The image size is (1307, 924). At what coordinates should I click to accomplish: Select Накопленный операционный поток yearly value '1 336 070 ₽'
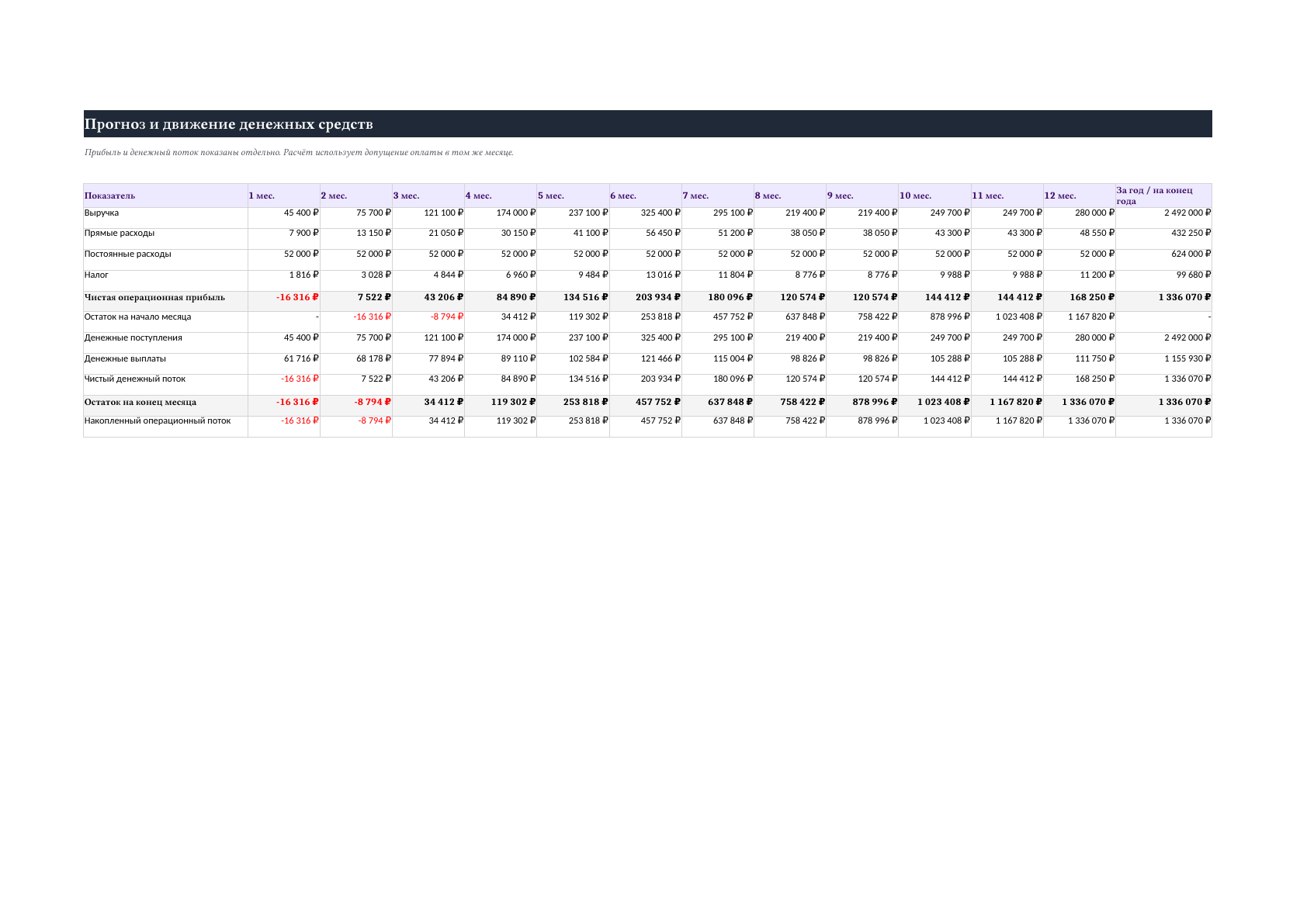point(1187,420)
